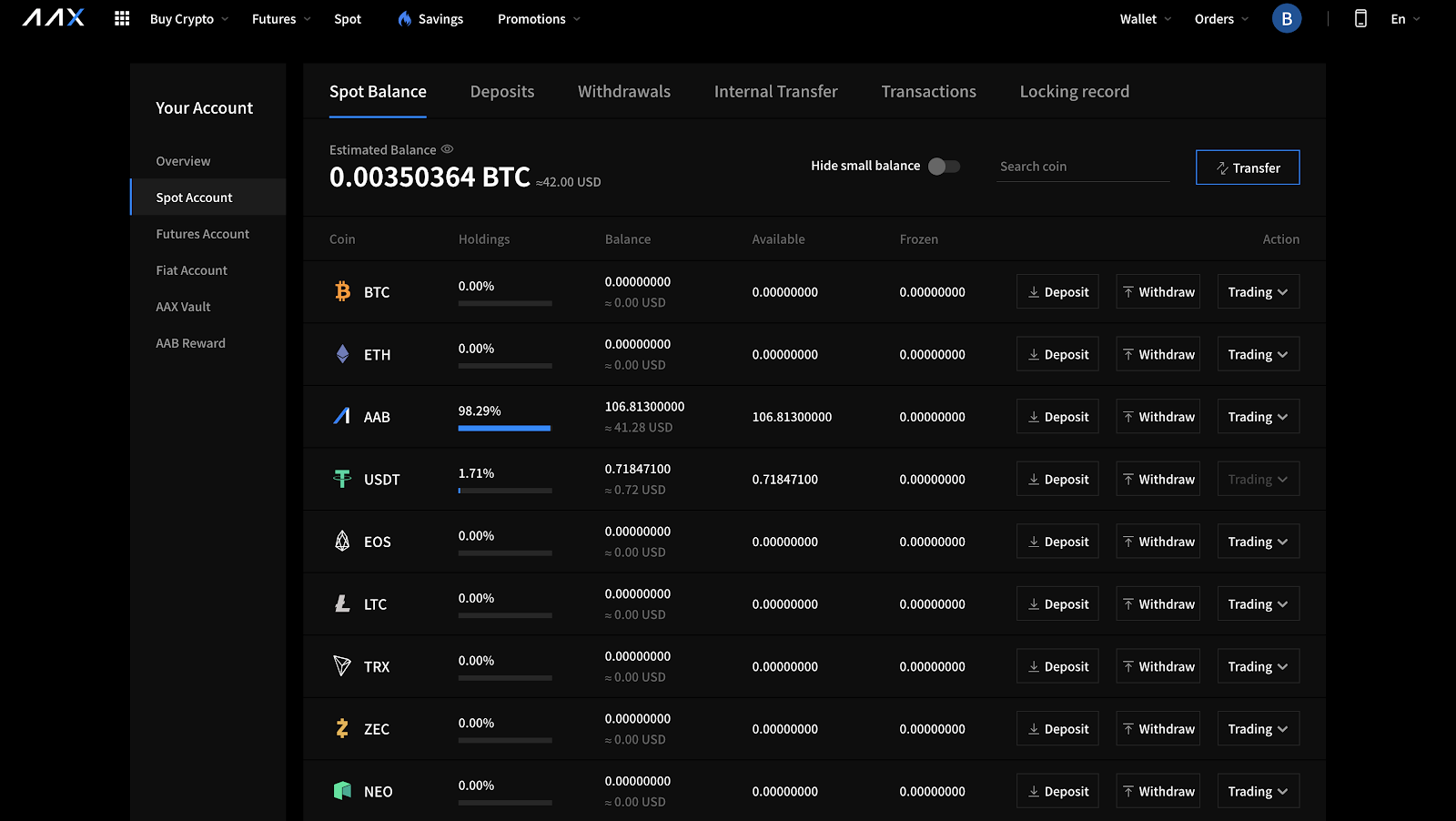The width and height of the screenshot is (1456, 821).
Task: Open Savings in top navigation
Action: (440, 18)
